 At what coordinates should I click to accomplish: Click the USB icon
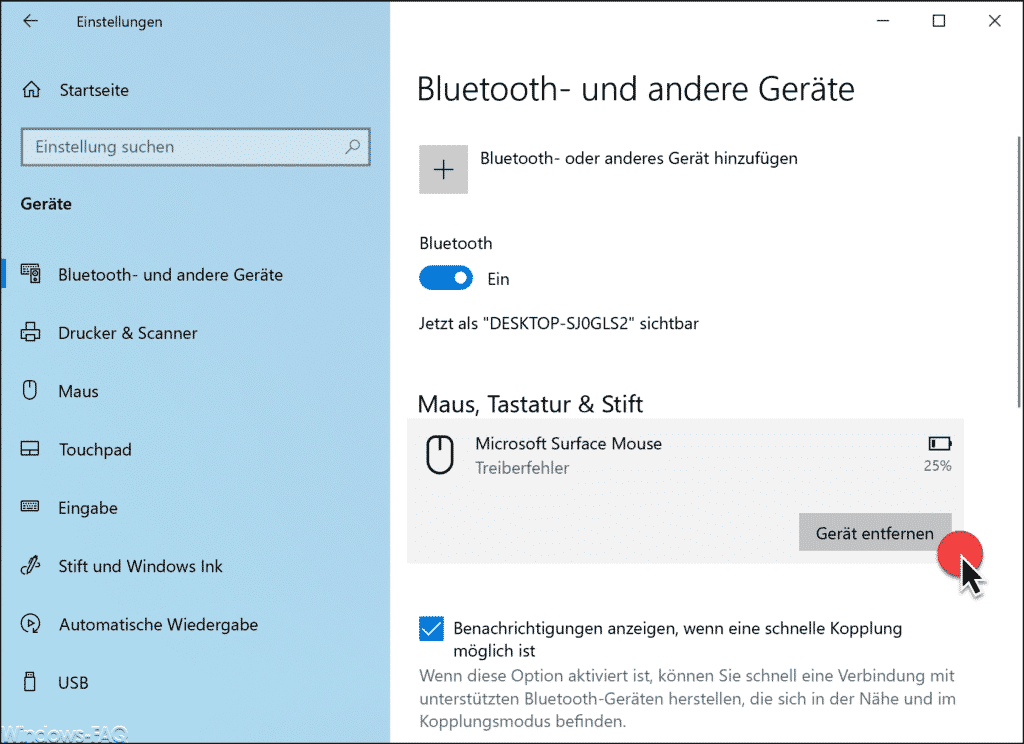(x=29, y=682)
